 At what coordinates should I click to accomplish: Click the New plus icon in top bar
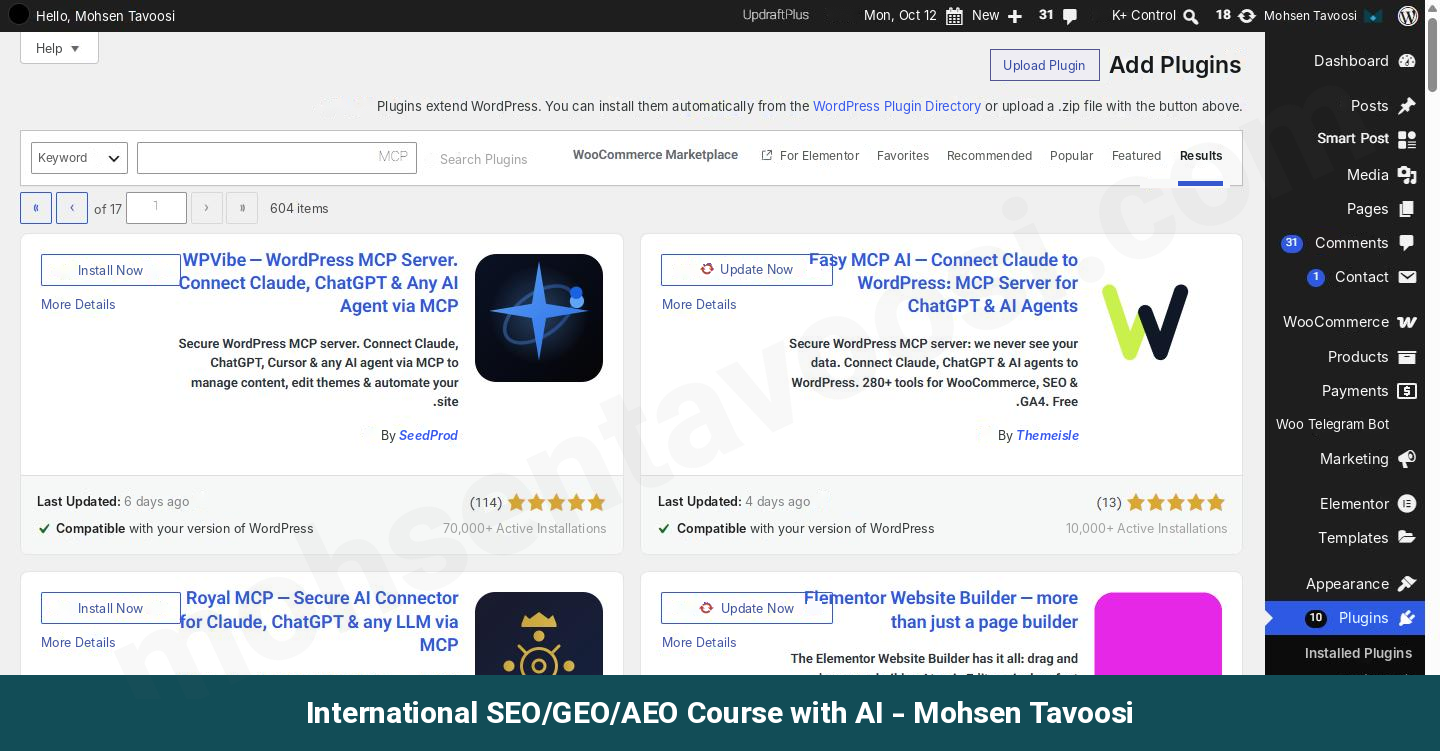coord(1015,16)
